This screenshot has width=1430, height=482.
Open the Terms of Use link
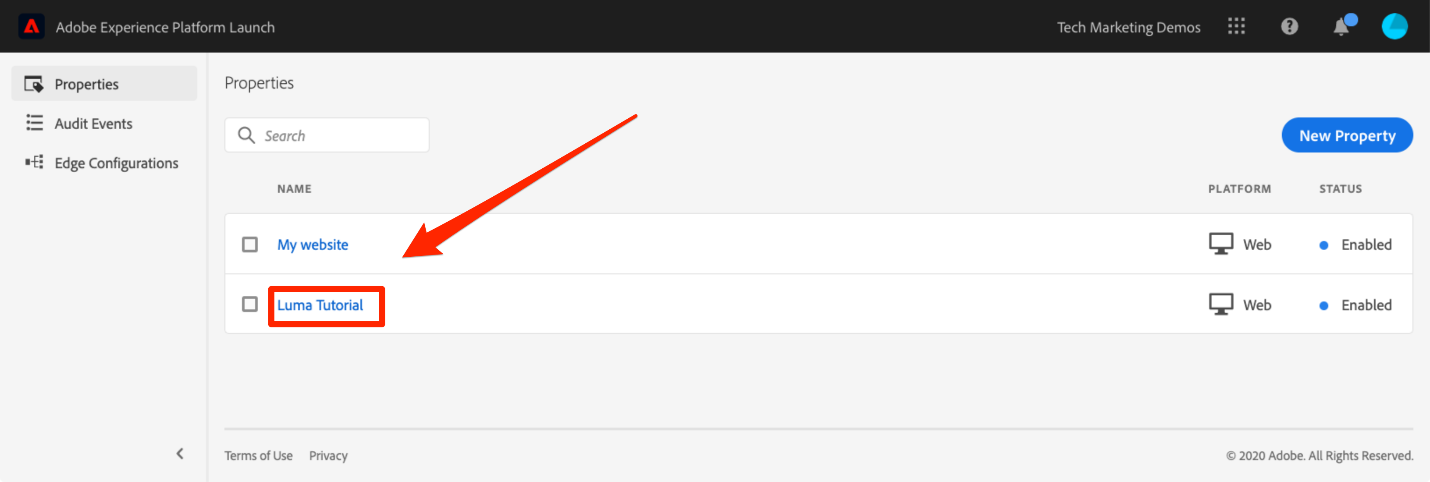tap(259, 455)
